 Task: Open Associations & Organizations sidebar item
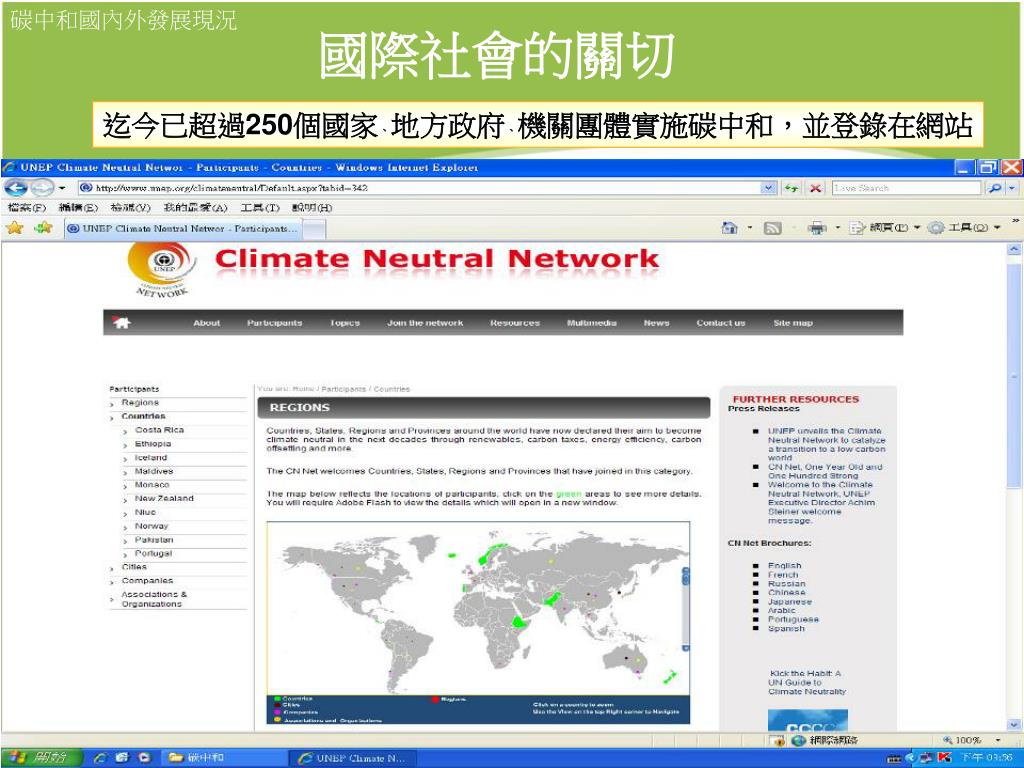tap(154, 599)
